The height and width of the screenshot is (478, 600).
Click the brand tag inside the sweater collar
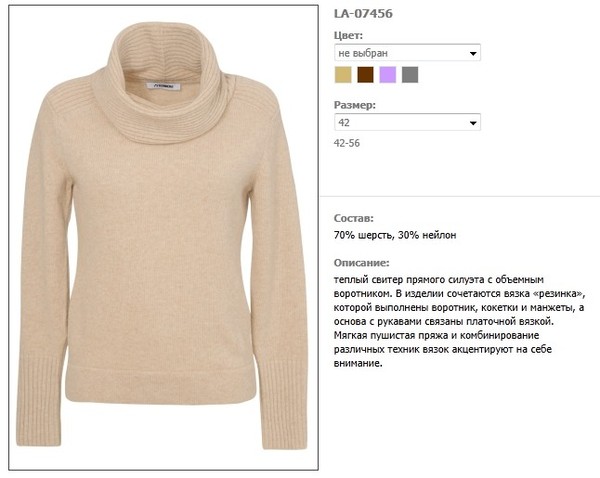click(163, 86)
